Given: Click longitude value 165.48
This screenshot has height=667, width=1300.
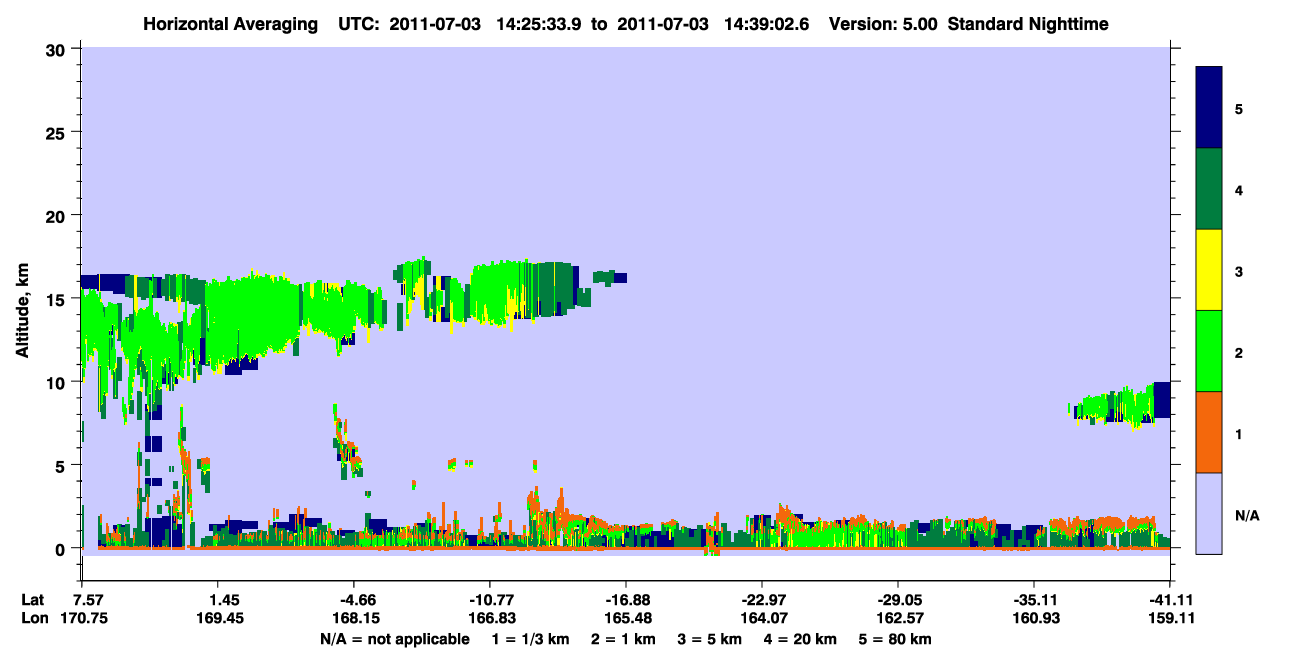Looking at the screenshot, I should (626, 618).
